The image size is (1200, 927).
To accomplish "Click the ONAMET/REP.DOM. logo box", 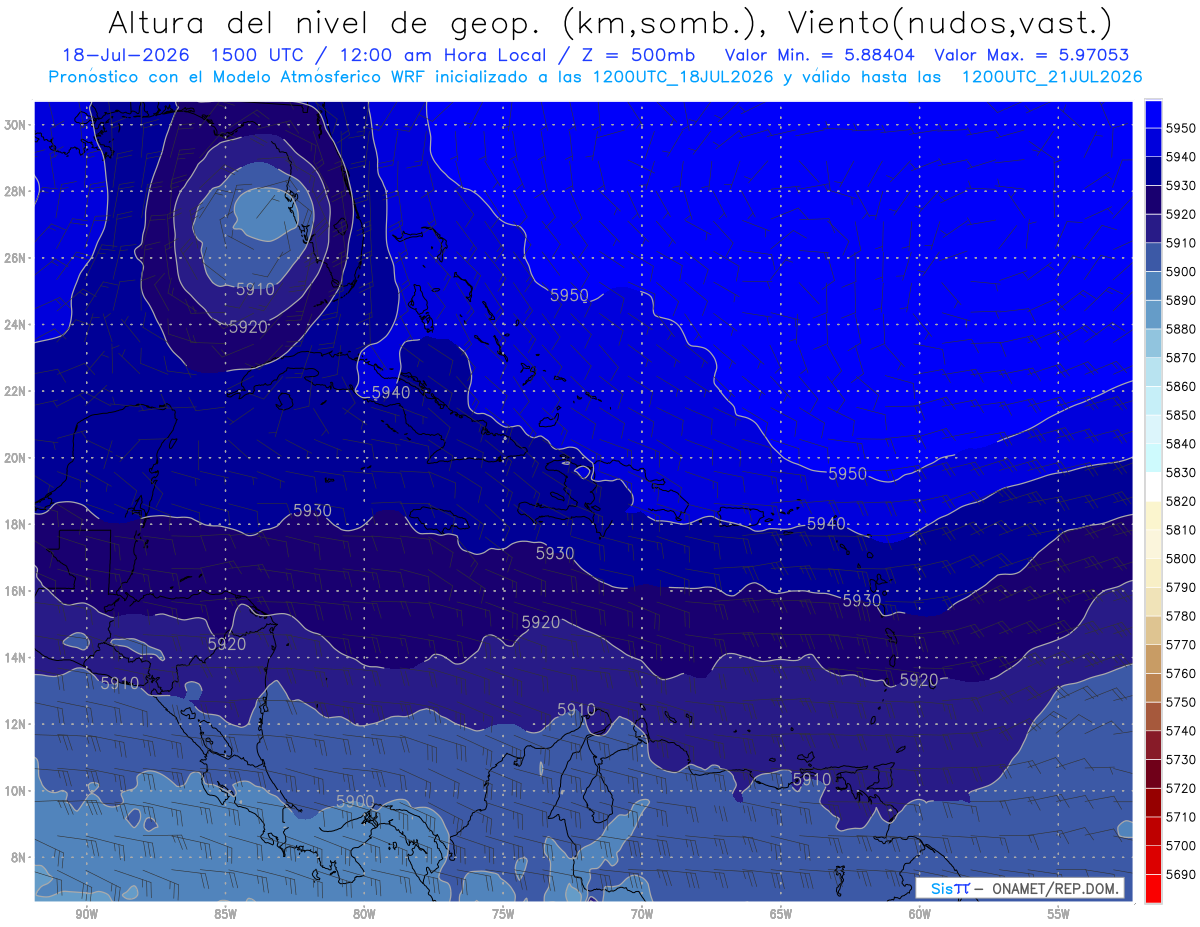I will pos(1020,888).
